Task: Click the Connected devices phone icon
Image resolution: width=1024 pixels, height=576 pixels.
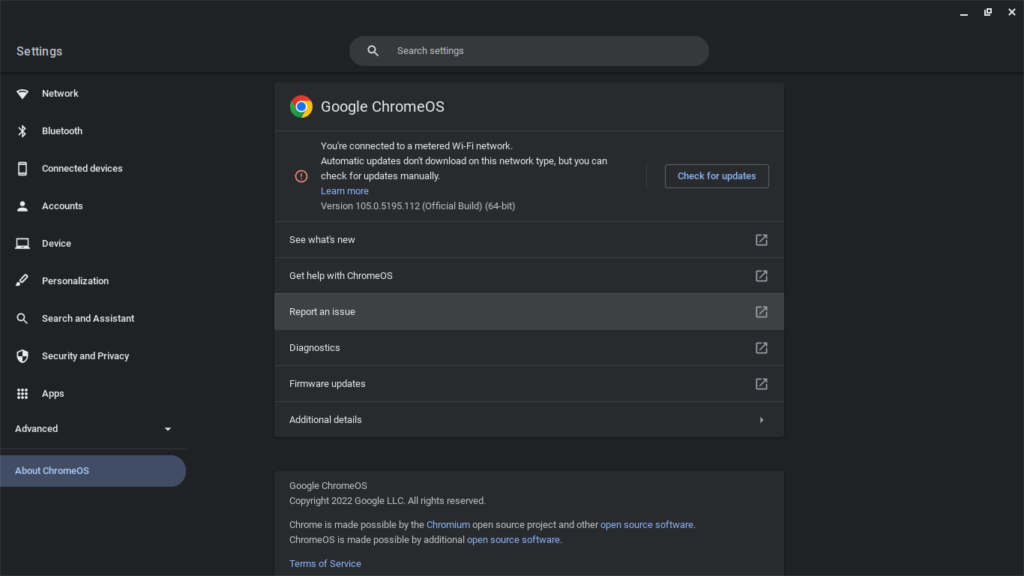Action: tap(22, 168)
